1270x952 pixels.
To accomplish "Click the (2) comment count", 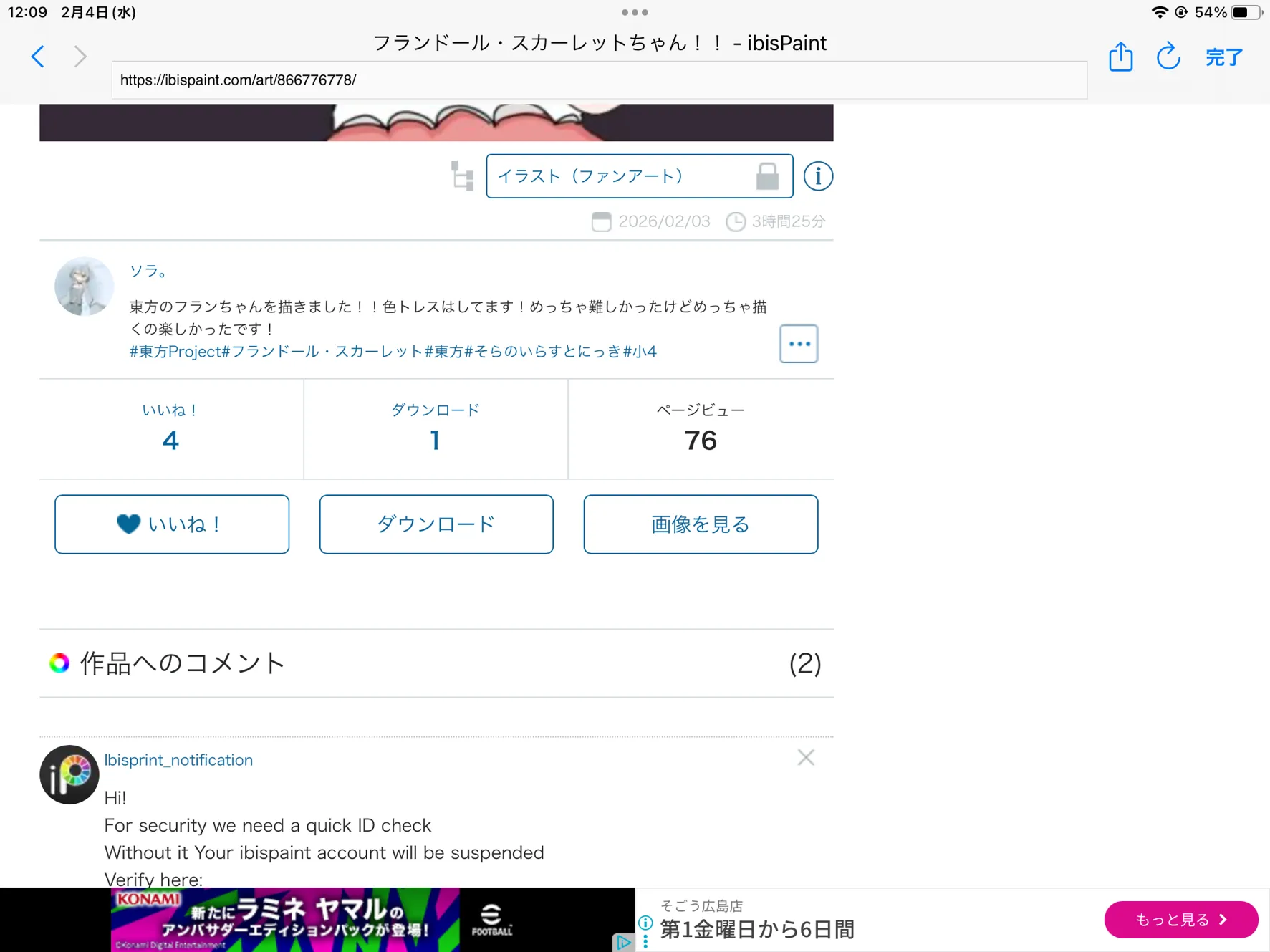I will 805,663.
